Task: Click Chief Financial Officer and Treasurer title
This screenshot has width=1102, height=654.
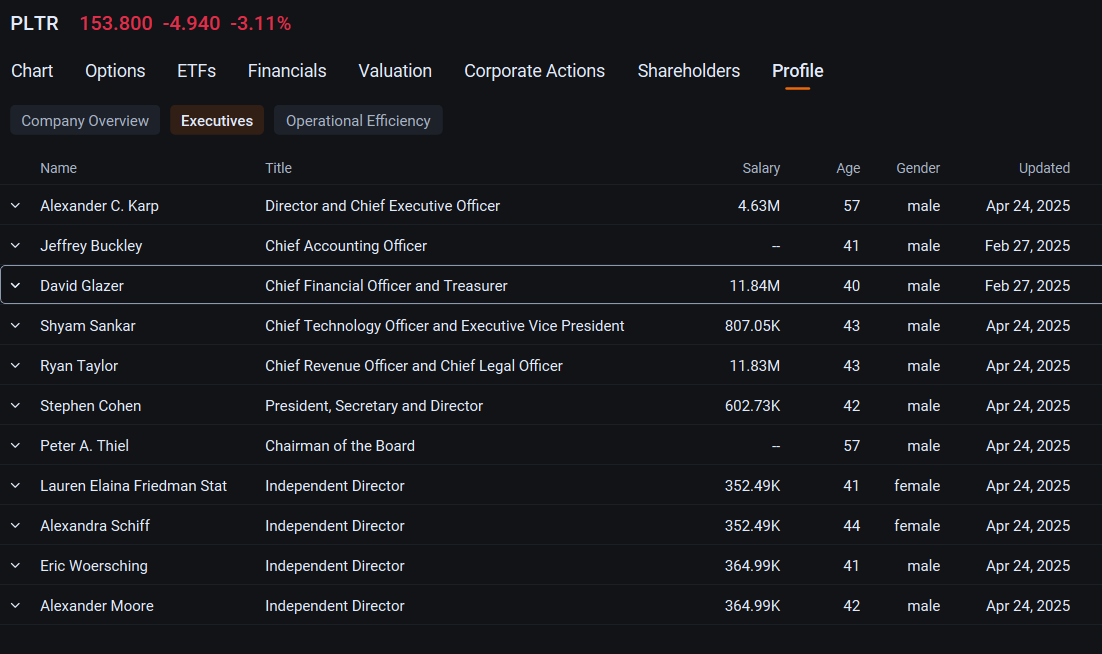Action: [386, 286]
